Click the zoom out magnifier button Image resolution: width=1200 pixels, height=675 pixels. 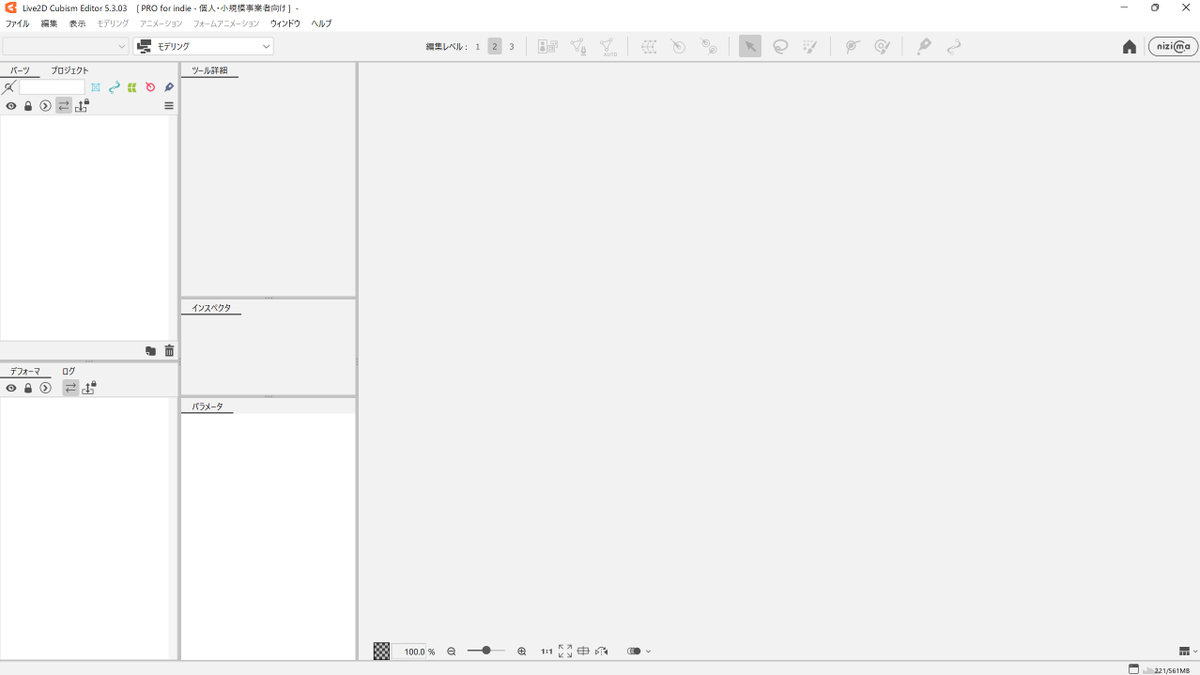(x=452, y=651)
